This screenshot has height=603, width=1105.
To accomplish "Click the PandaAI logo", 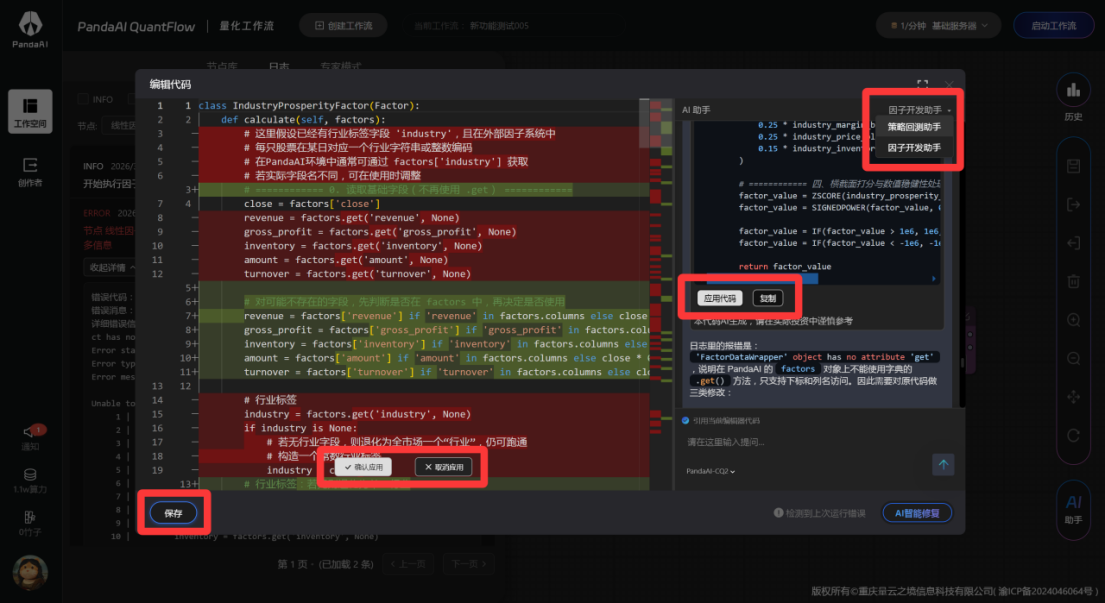I will pos(30,30).
